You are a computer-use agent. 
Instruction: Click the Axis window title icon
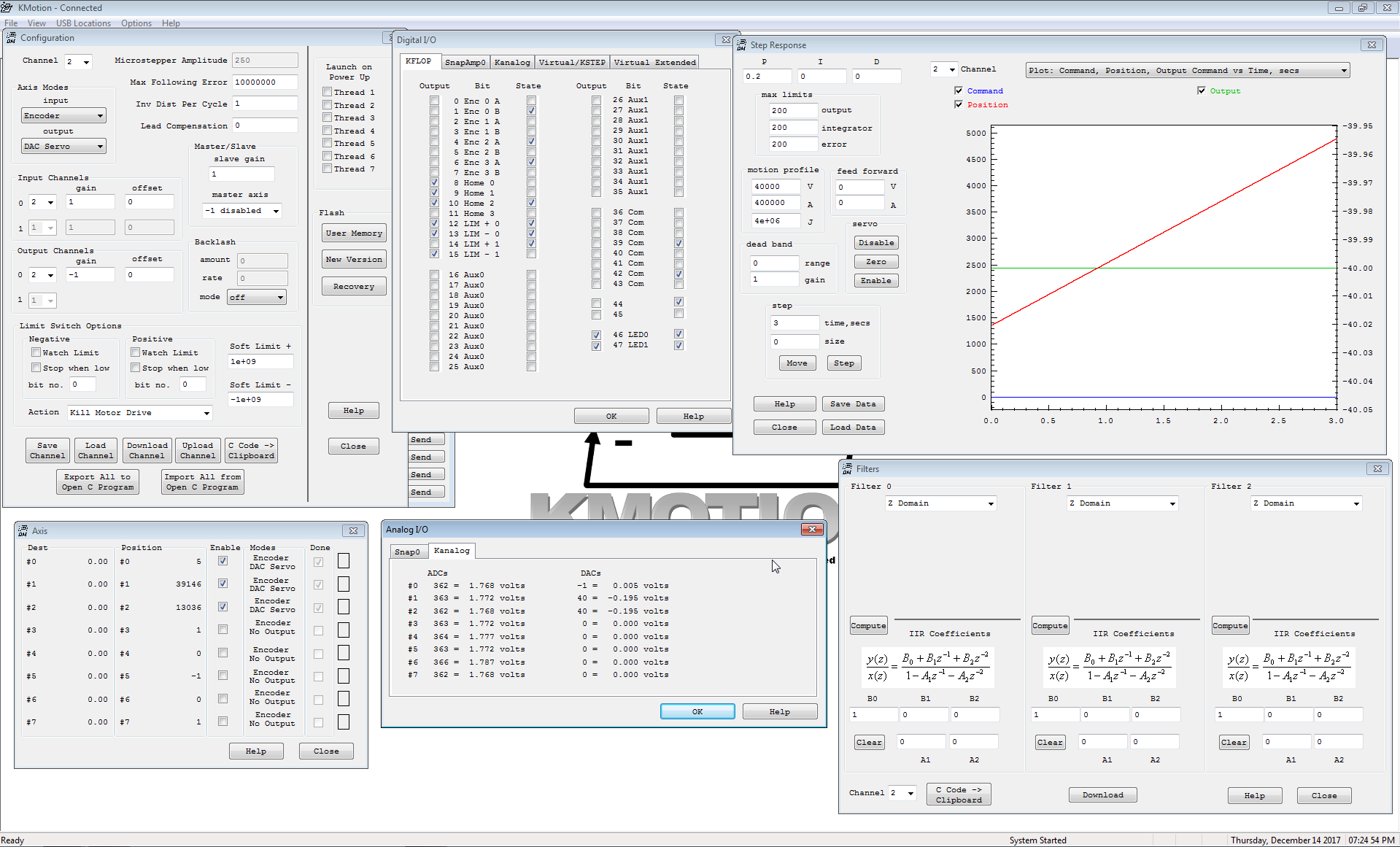coord(23,531)
